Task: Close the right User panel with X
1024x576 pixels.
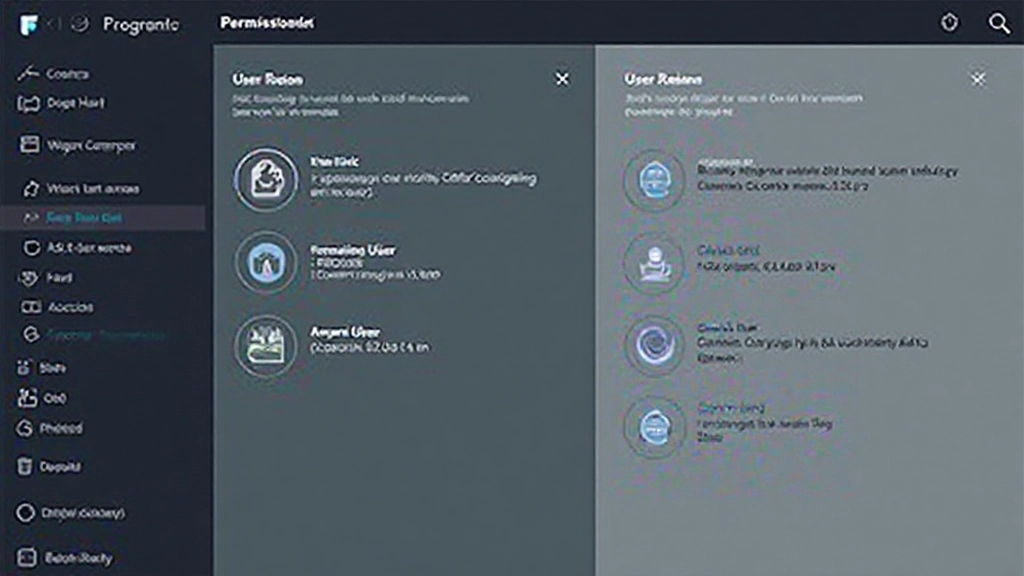Action: [x=978, y=79]
